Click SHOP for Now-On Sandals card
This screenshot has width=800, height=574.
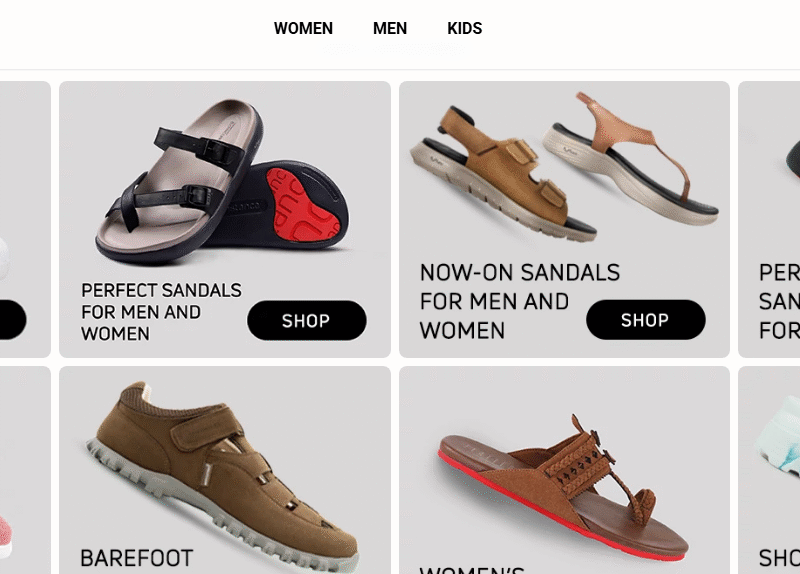[x=645, y=320]
